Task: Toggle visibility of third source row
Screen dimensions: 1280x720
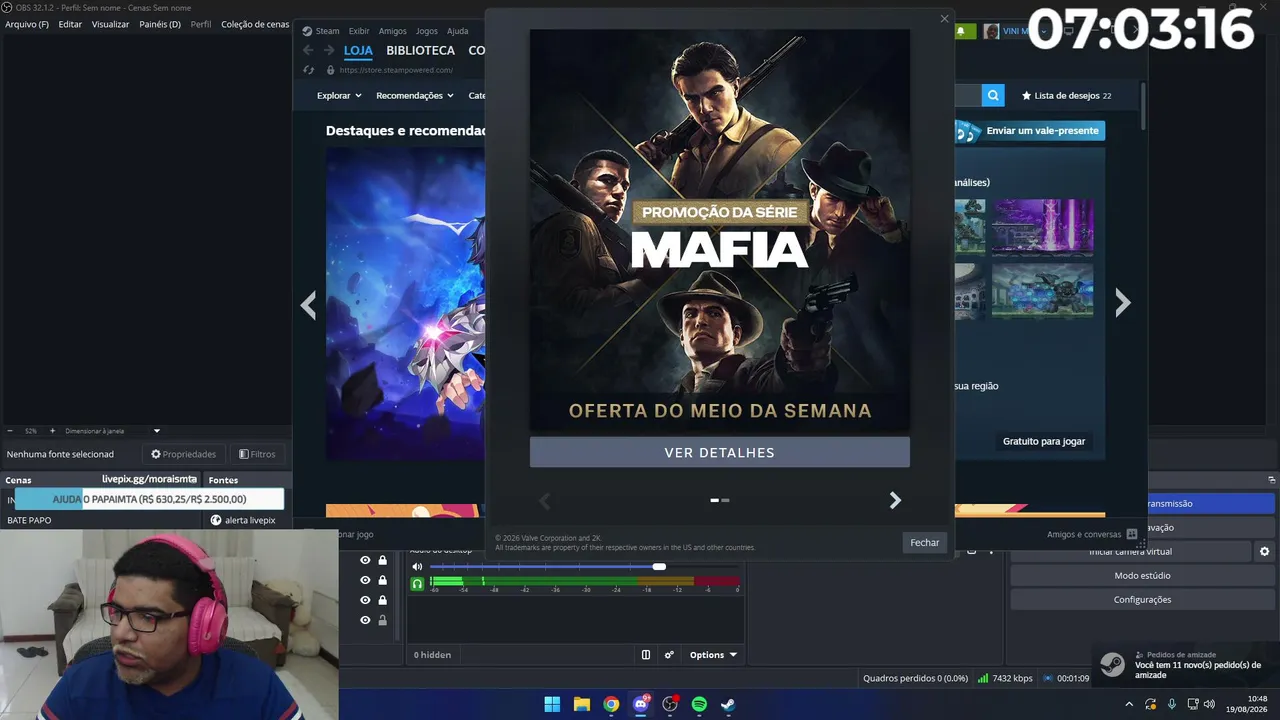Action: click(365, 600)
